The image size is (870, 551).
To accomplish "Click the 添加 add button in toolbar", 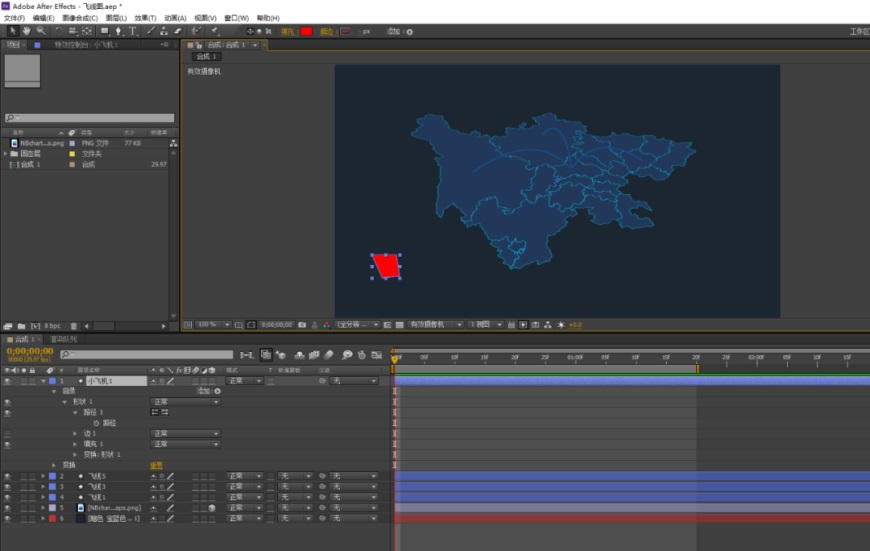I will 399,32.
